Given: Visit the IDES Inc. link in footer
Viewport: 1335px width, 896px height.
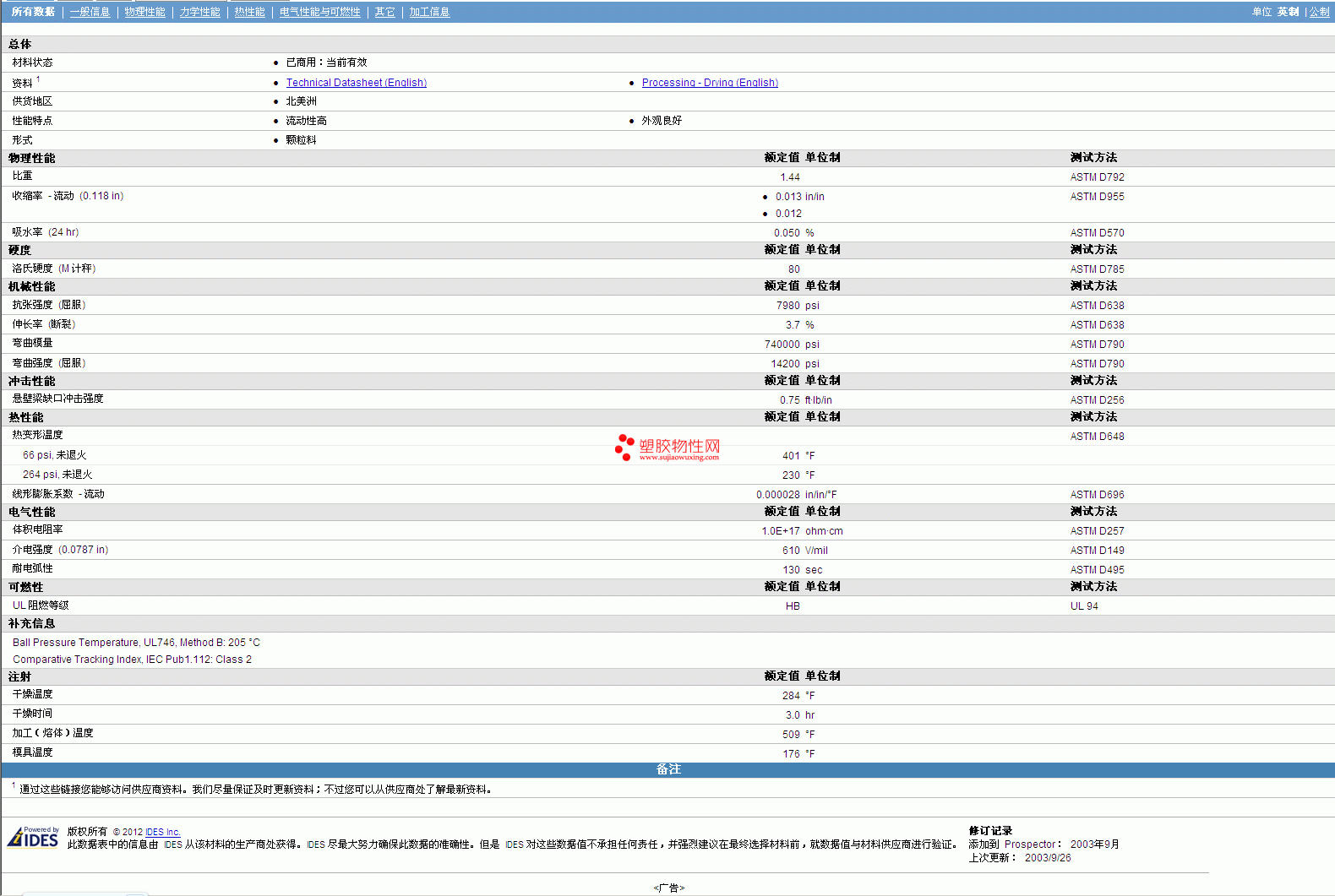Looking at the screenshot, I should coord(163,832).
